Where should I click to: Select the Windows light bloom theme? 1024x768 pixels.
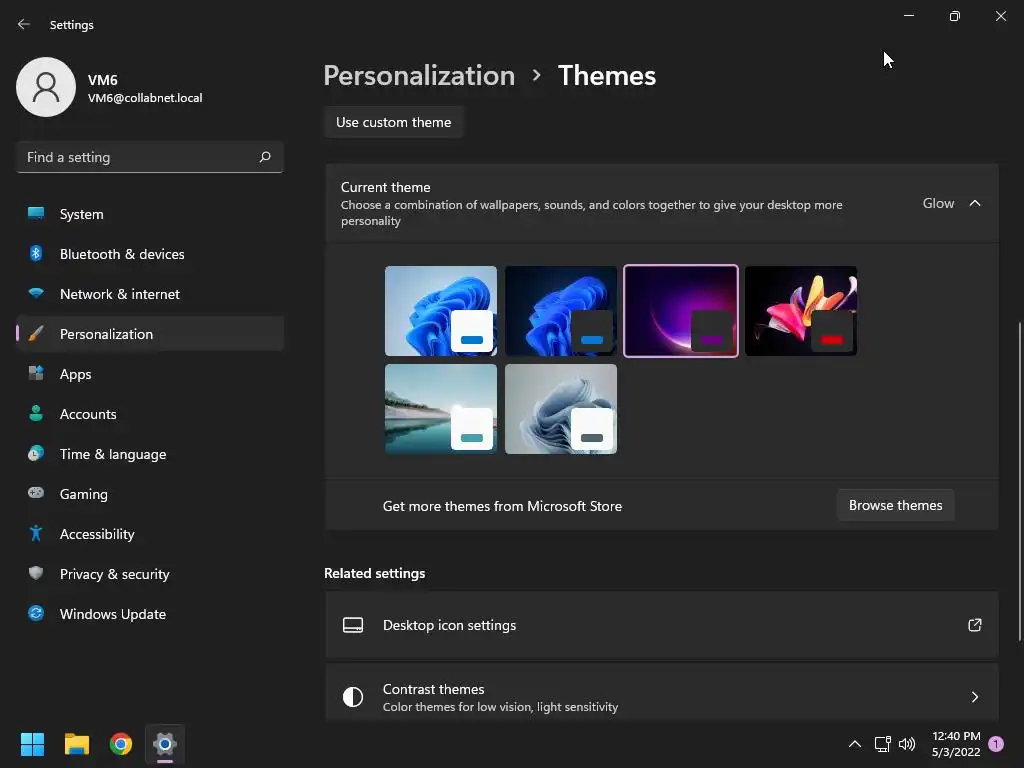(441, 311)
